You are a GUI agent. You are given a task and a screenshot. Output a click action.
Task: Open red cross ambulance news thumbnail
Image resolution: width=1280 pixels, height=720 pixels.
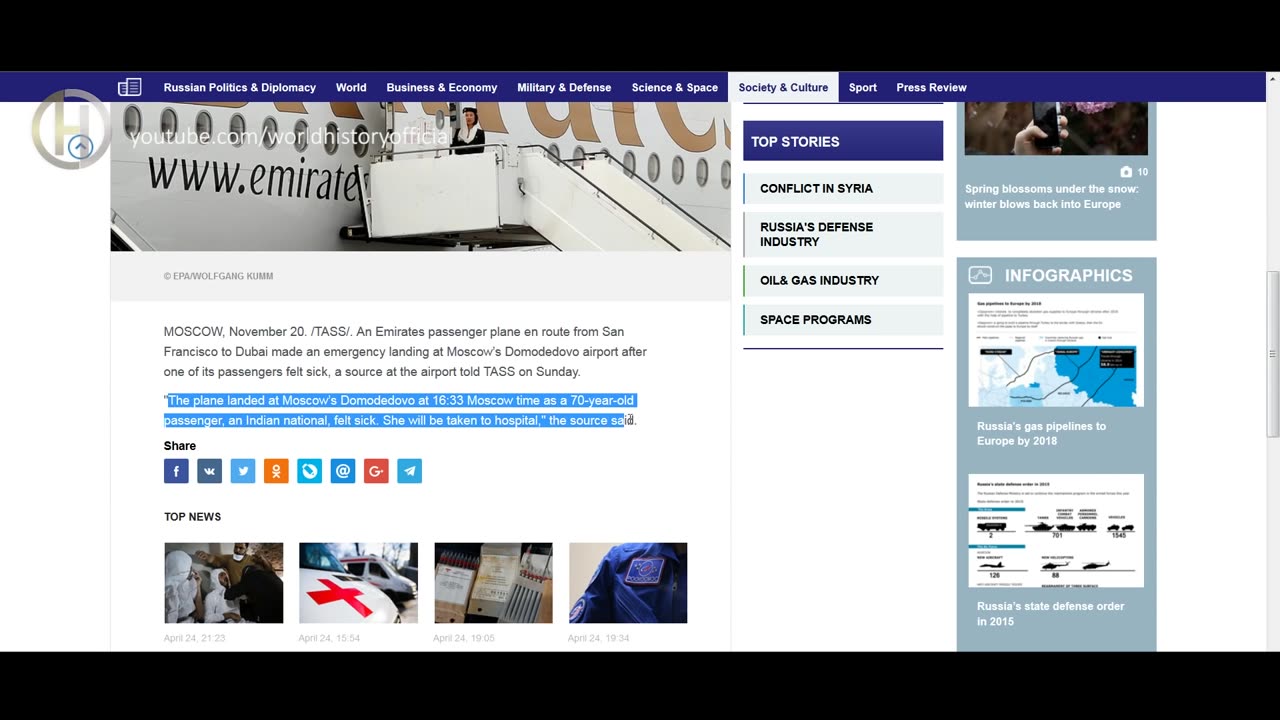358,583
